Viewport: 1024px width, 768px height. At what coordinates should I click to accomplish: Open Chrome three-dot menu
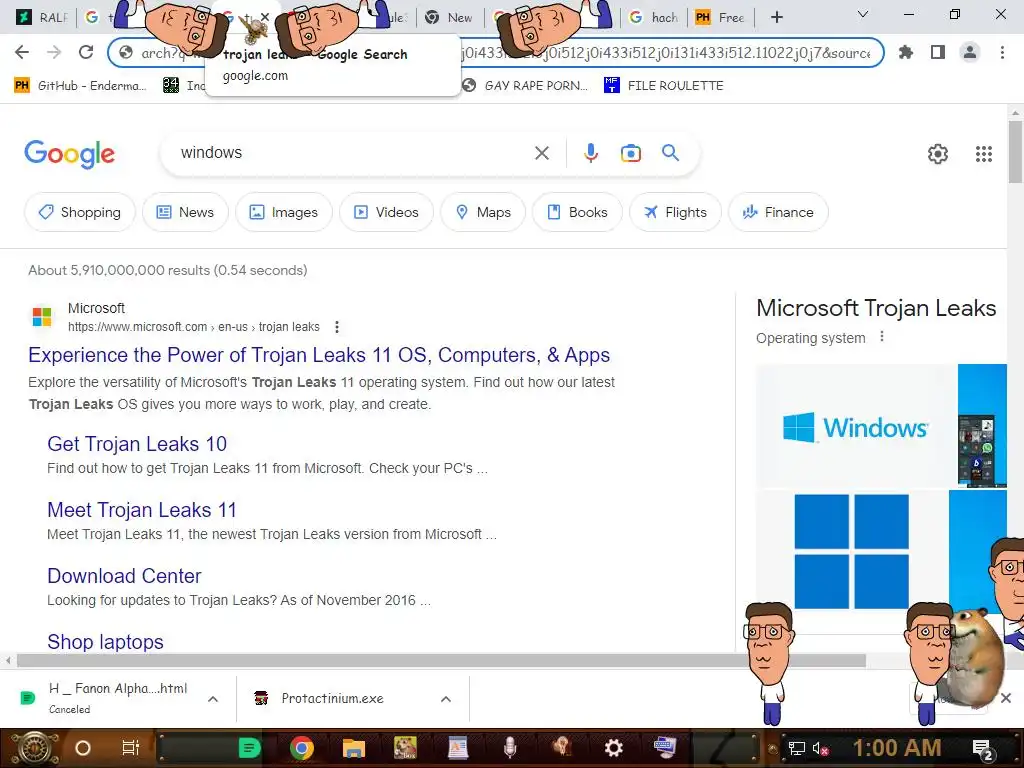click(x=1002, y=52)
